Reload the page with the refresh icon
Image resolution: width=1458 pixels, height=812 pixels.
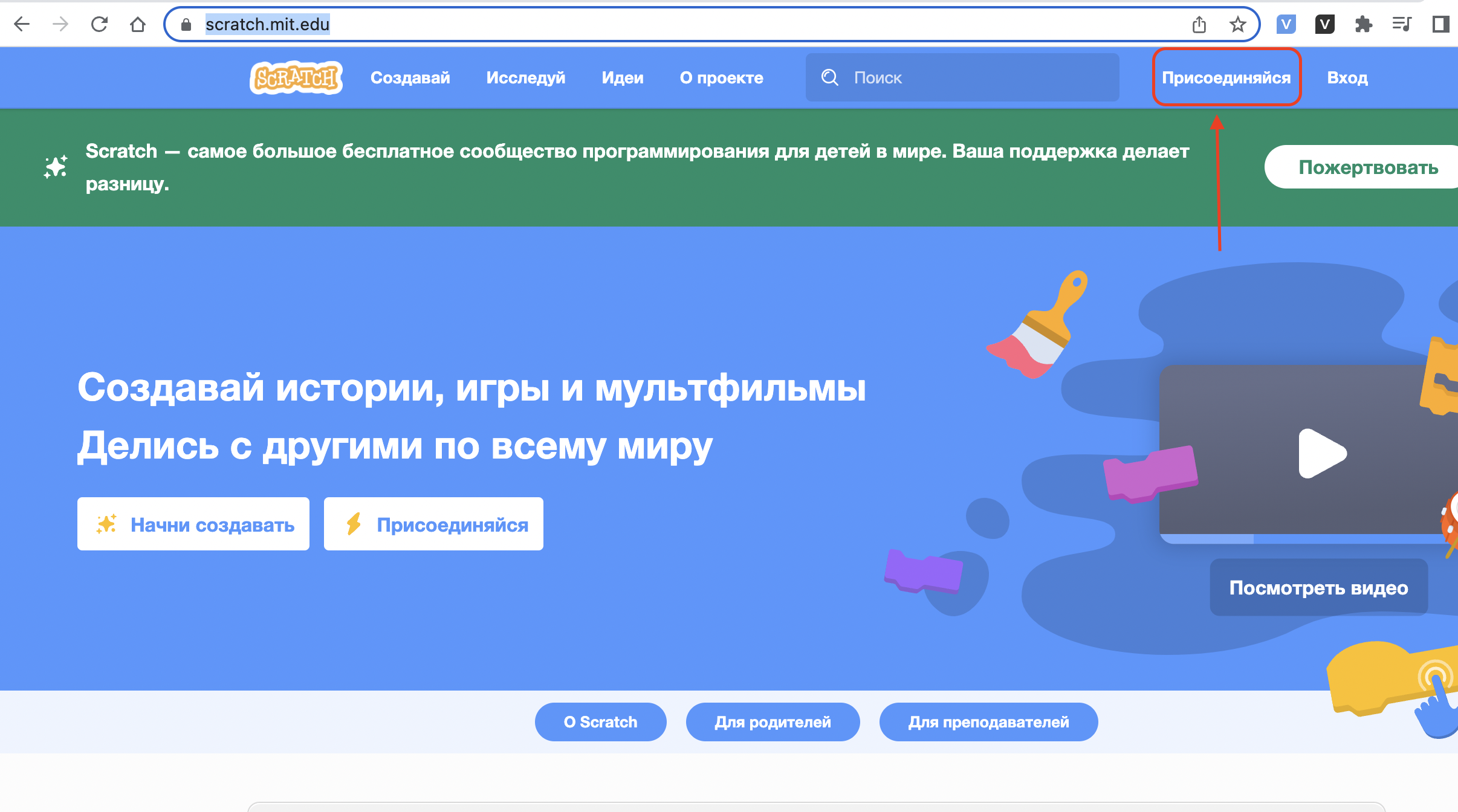coord(99,24)
